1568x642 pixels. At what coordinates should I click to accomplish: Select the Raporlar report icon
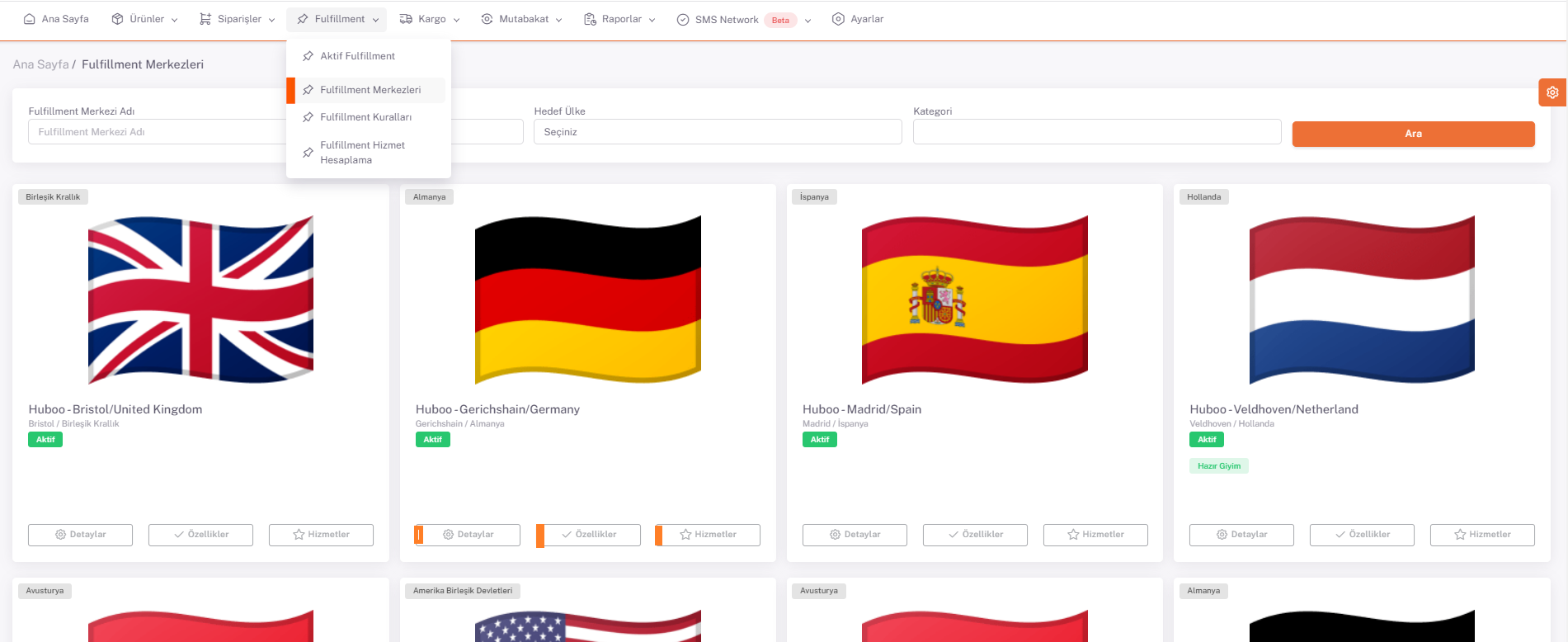tap(590, 19)
